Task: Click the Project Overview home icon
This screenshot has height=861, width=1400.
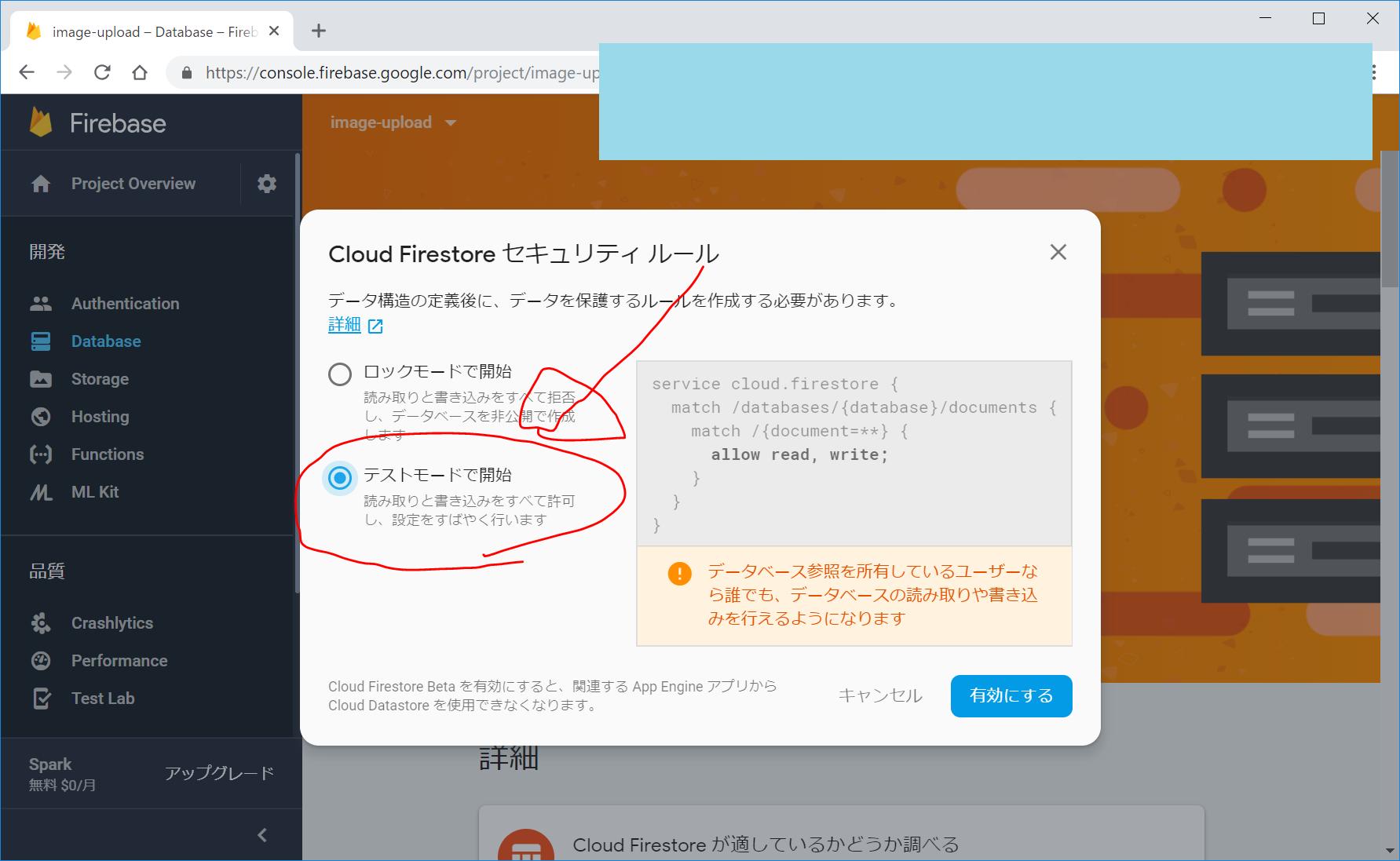Action: pos(41,184)
